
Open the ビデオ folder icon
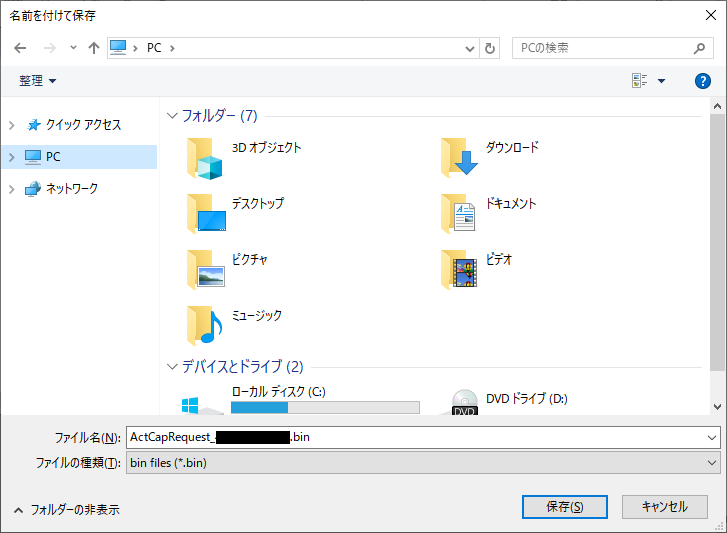tap(460, 270)
